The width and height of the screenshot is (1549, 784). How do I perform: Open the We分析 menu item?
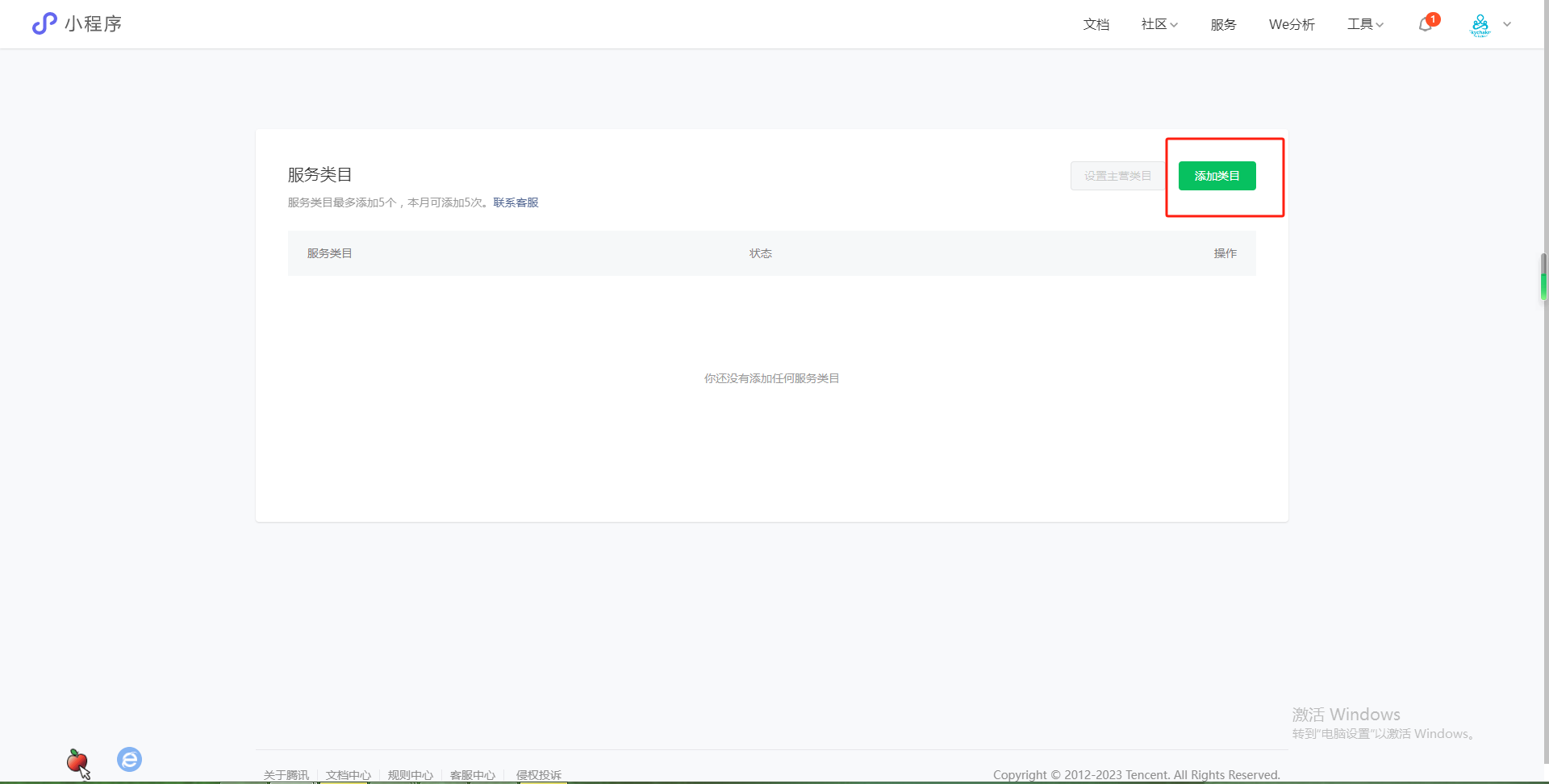pos(1292,24)
